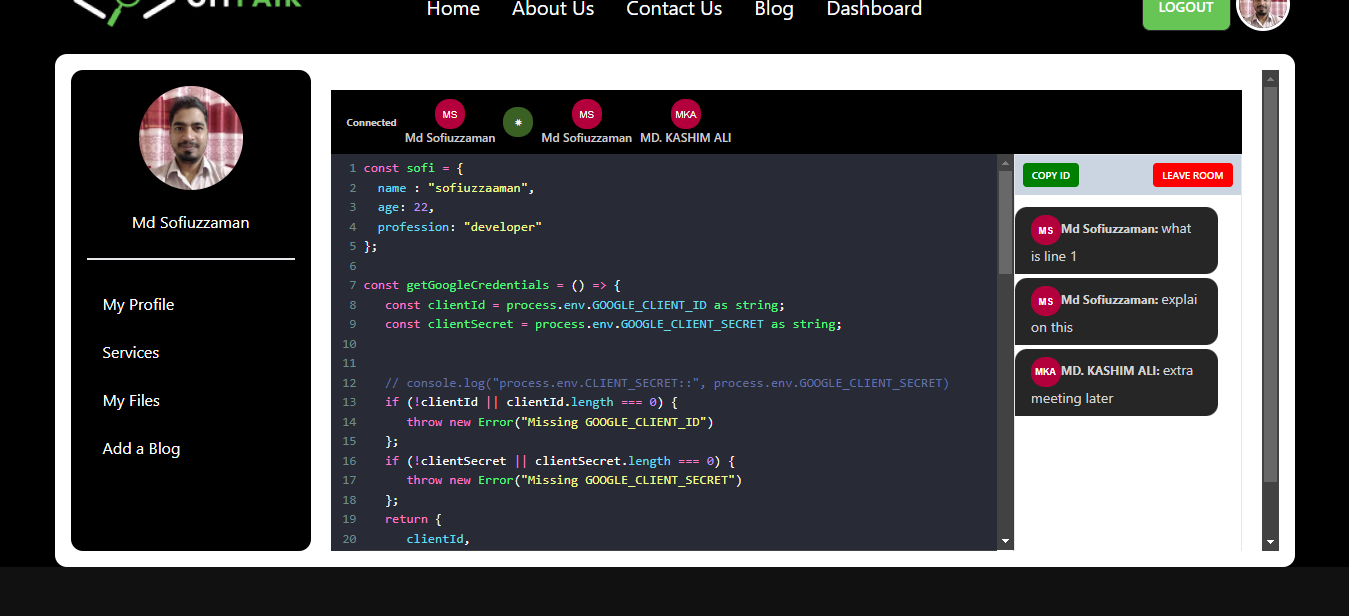Screen dimensions: 1349x616
Task: Click line number 10 in the gutter
Action: 349,344
